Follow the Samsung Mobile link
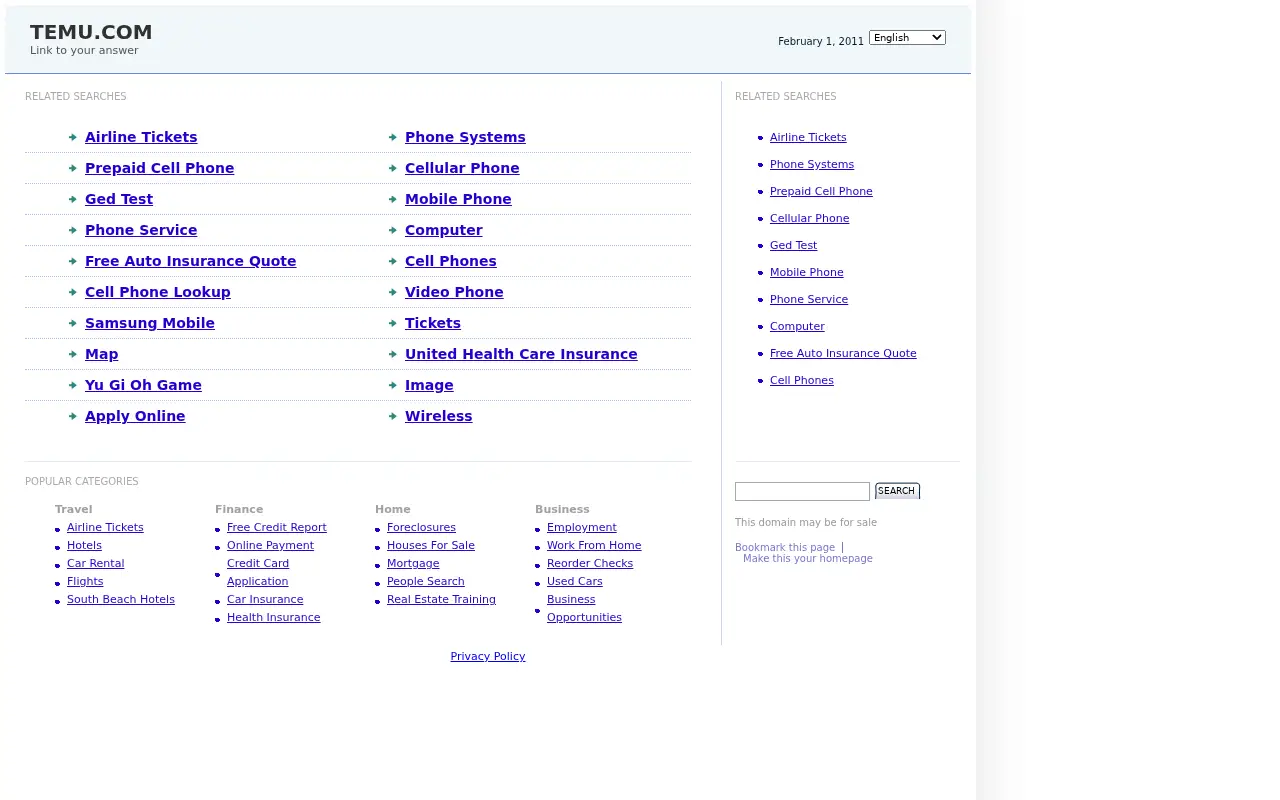This screenshot has width=1280, height=800. (150, 323)
